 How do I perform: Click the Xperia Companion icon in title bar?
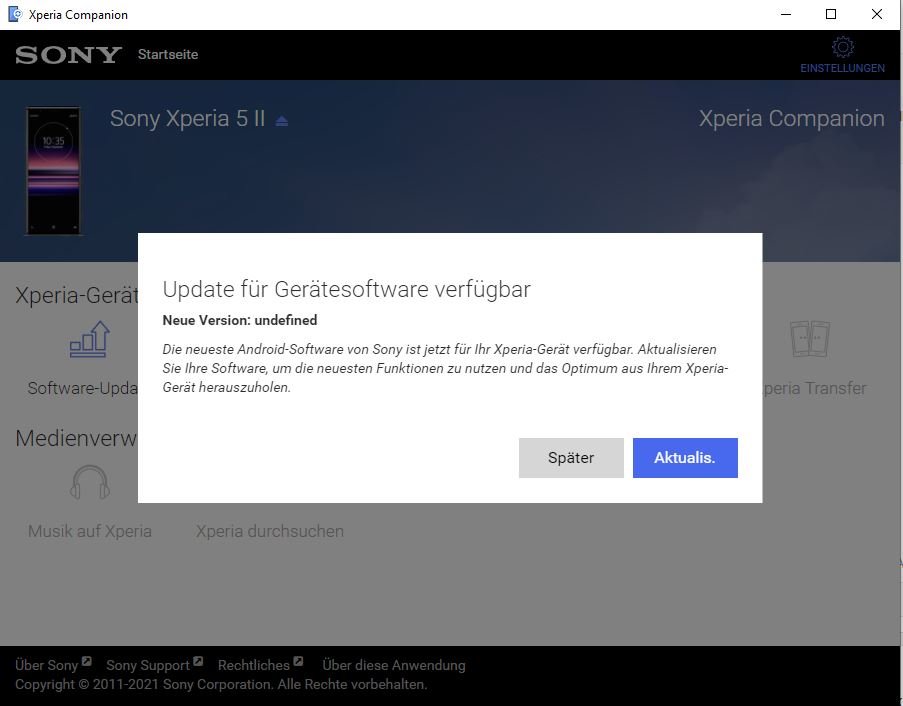point(14,14)
